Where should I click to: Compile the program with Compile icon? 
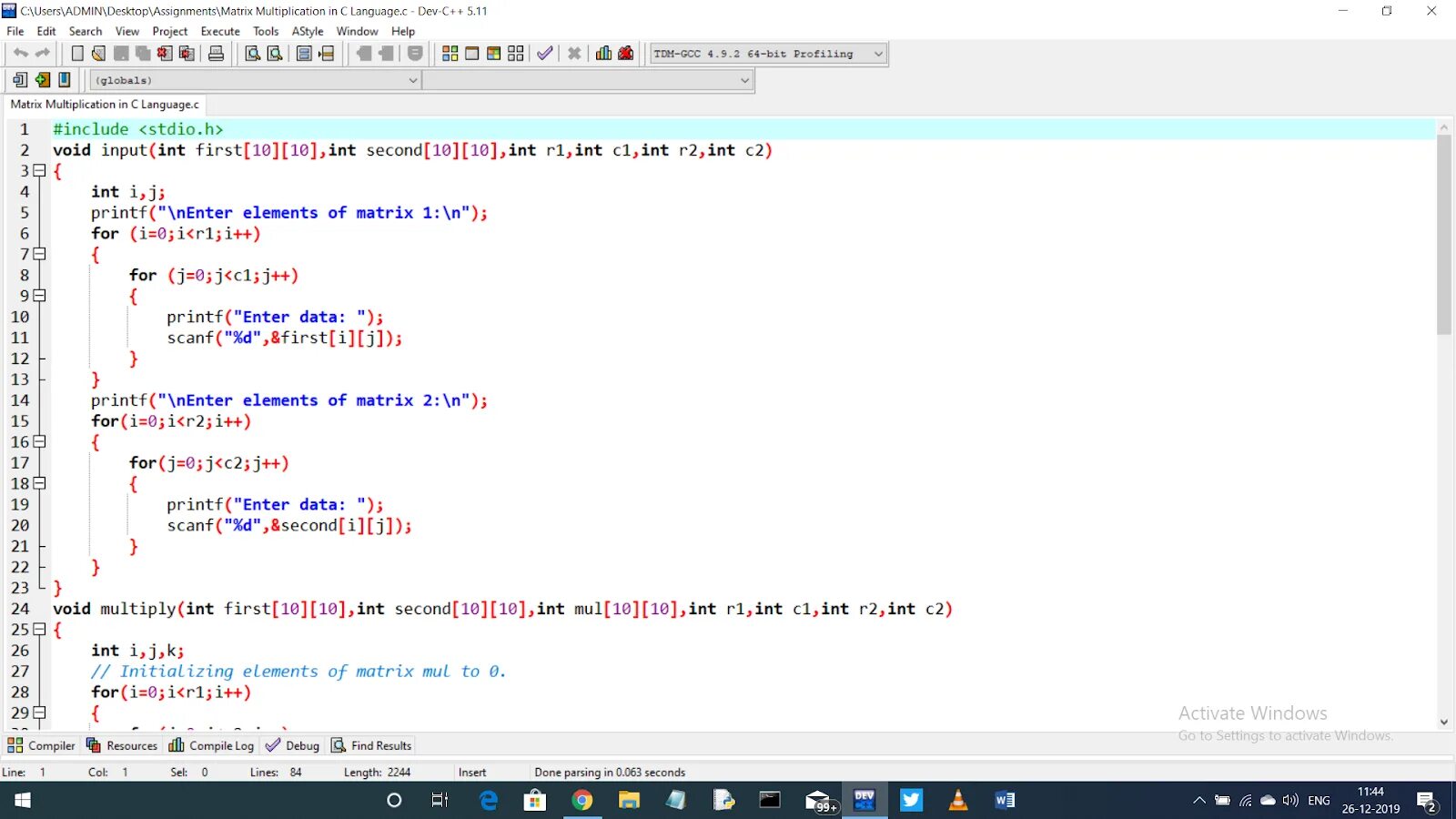[450, 54]
